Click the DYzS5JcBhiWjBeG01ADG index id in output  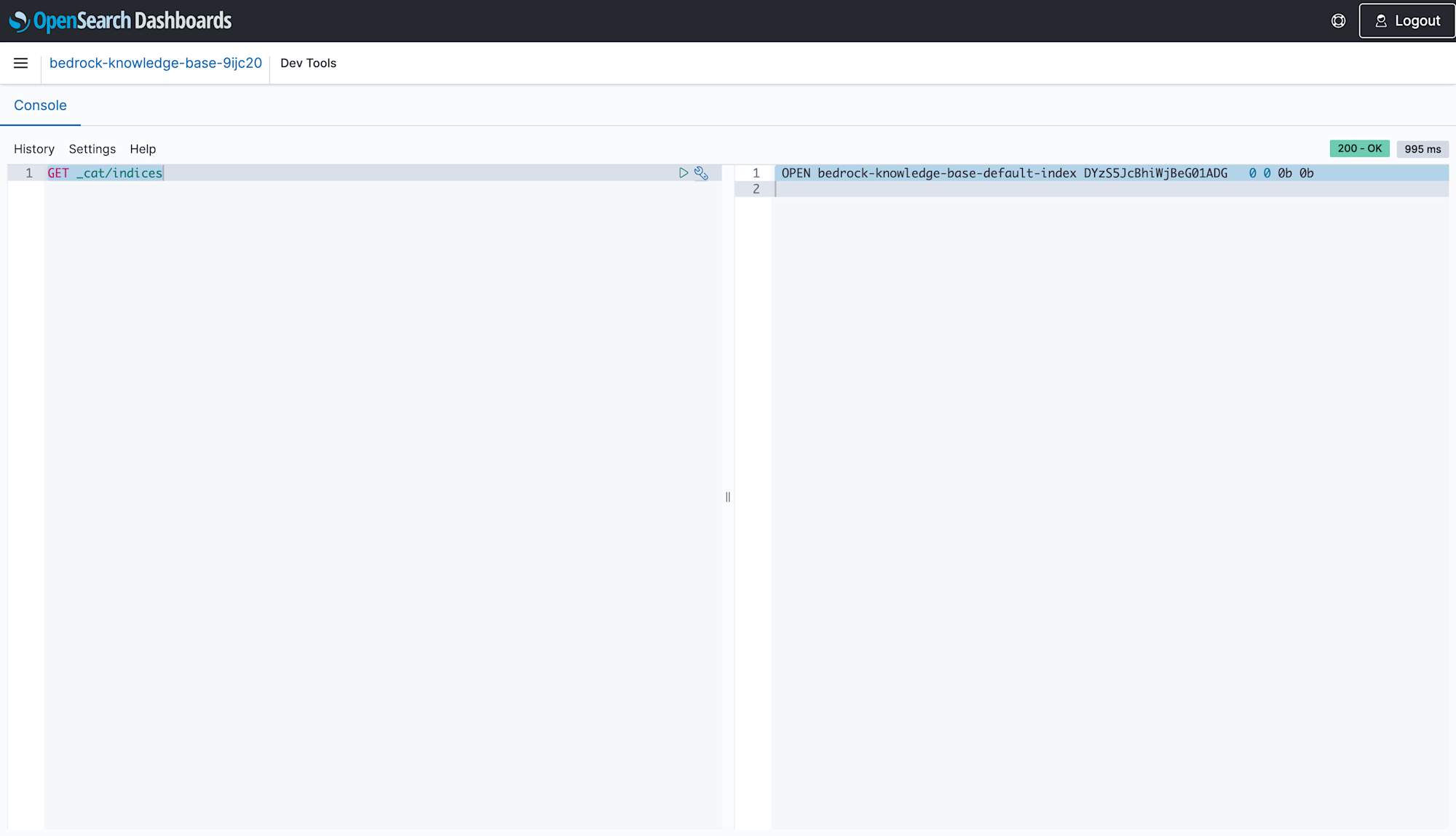coord(1155,173)
